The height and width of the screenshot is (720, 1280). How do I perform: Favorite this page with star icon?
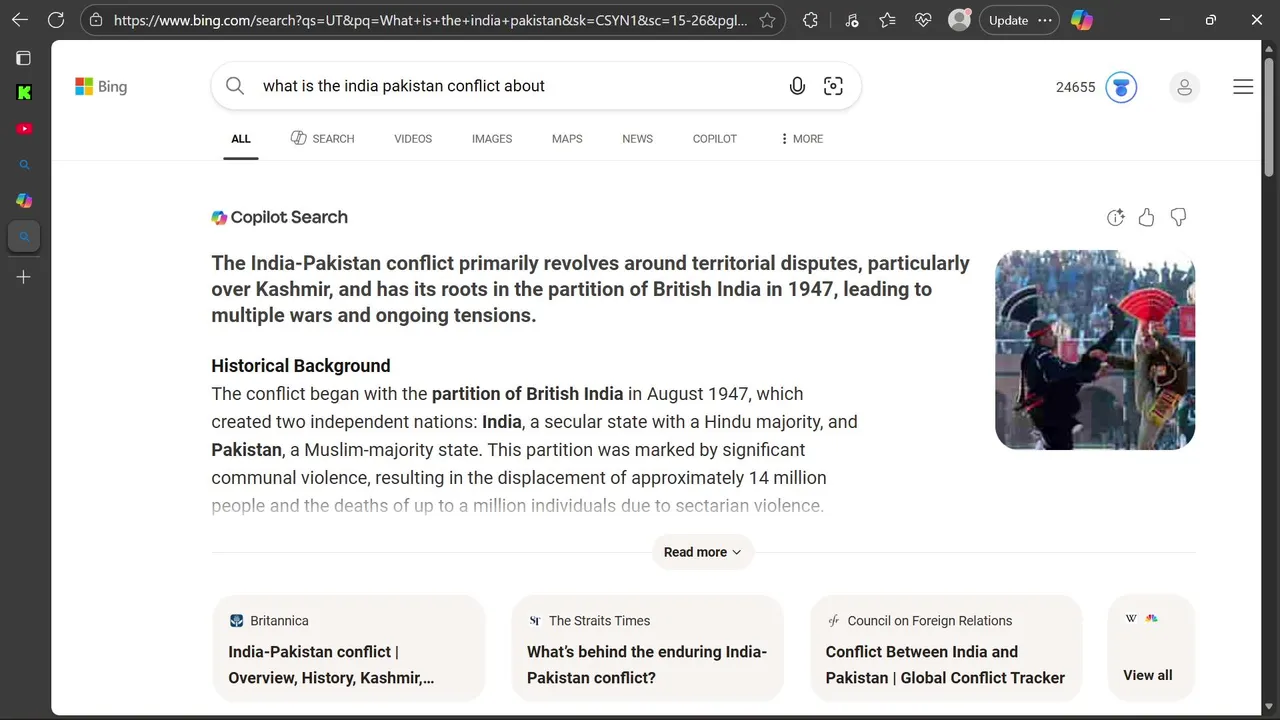pyautogui.click(x=767, y=20)
